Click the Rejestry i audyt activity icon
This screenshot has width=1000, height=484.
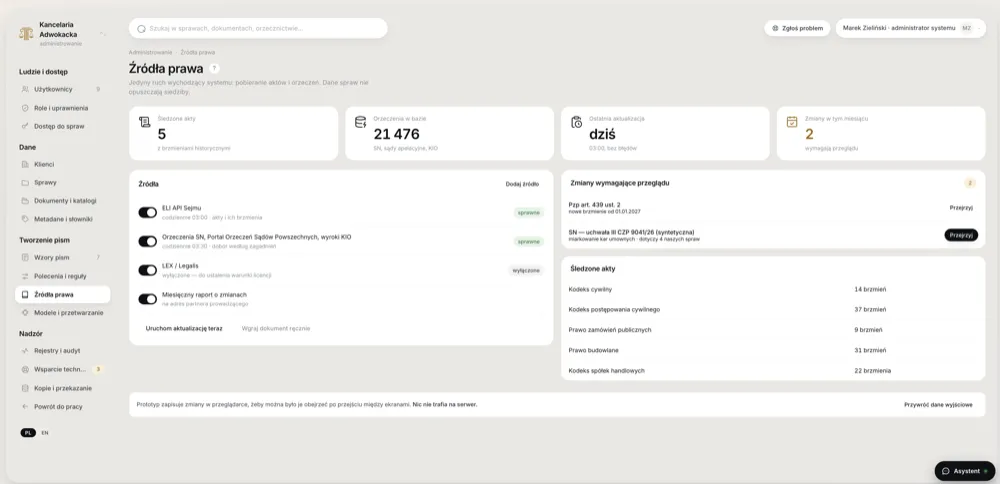(x=26, y=351)
